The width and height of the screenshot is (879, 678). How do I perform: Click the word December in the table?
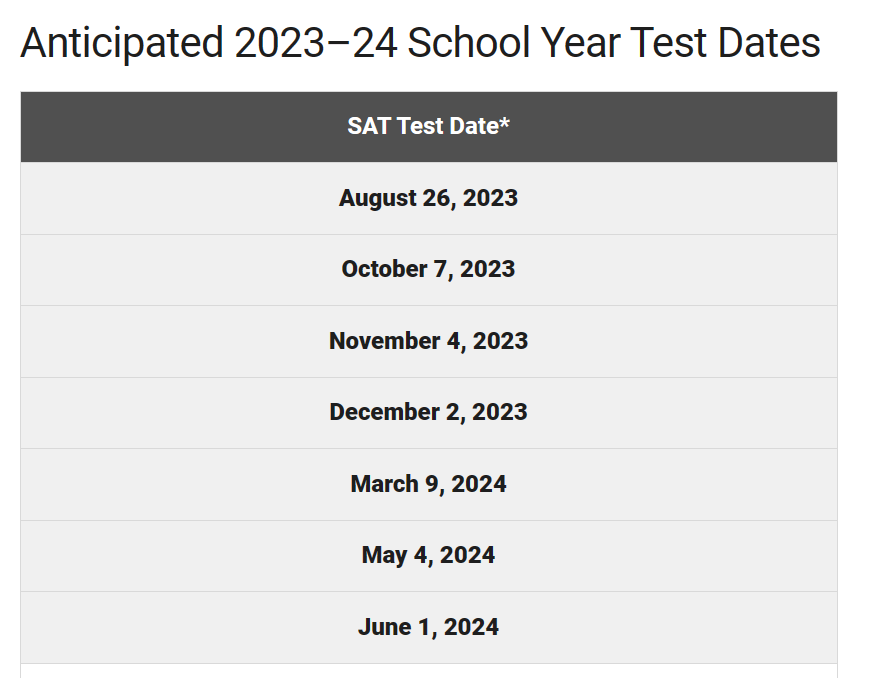(x=385, y=412)
